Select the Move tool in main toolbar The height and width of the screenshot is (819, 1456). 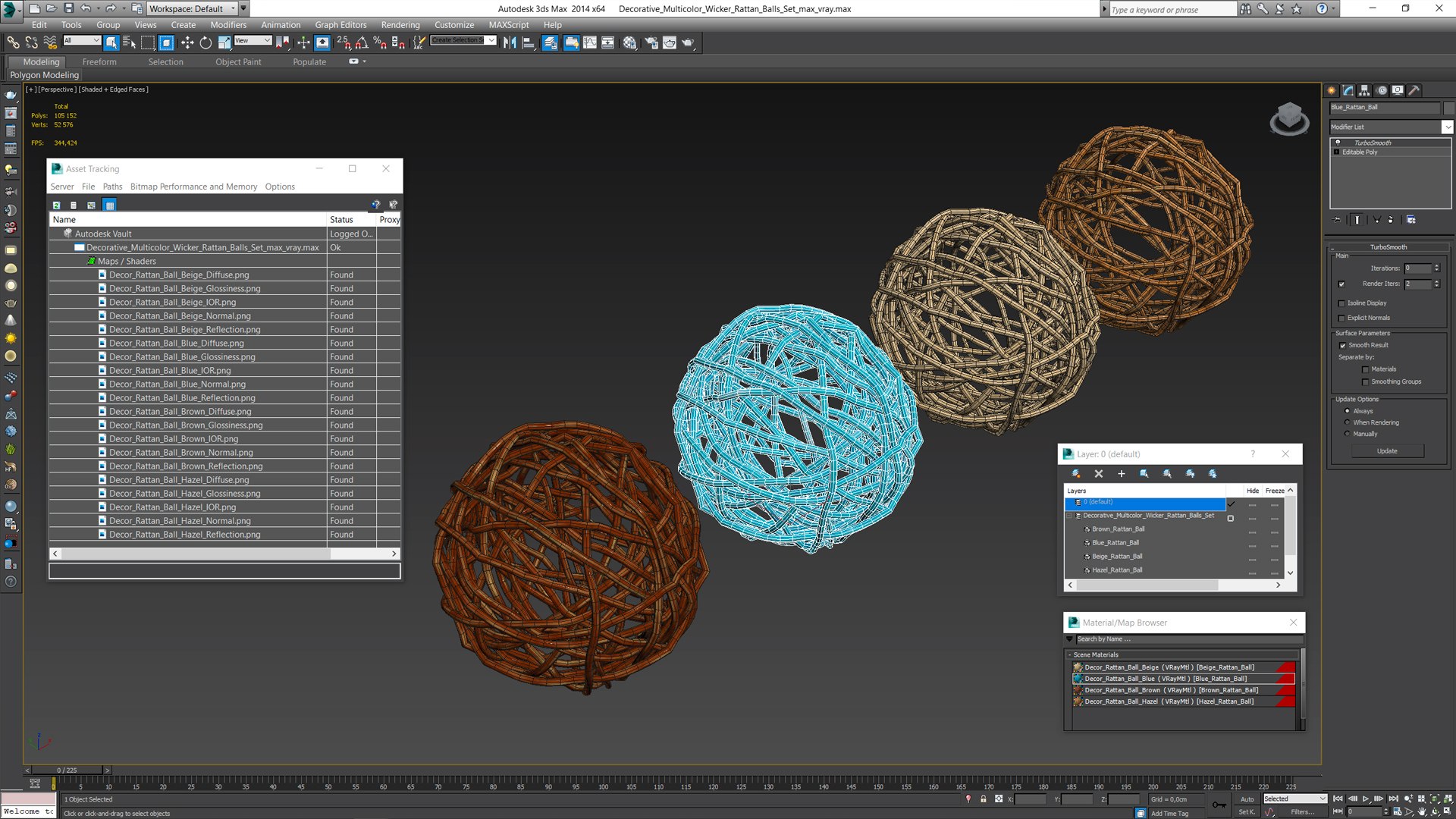[187, 42]
